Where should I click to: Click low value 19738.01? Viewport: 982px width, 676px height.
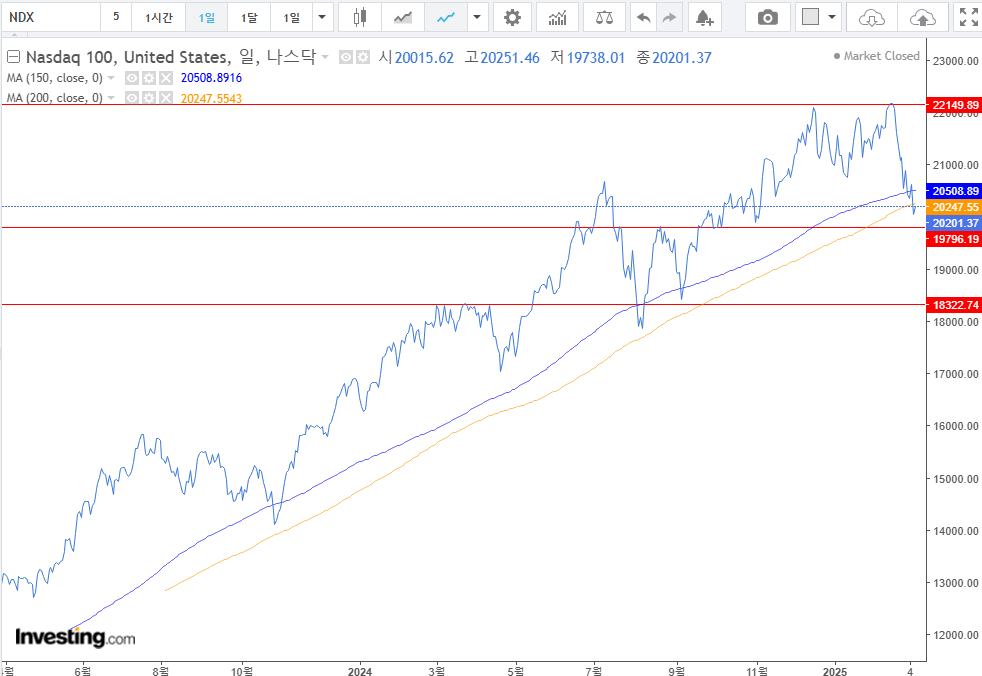(x=596, y=58)
